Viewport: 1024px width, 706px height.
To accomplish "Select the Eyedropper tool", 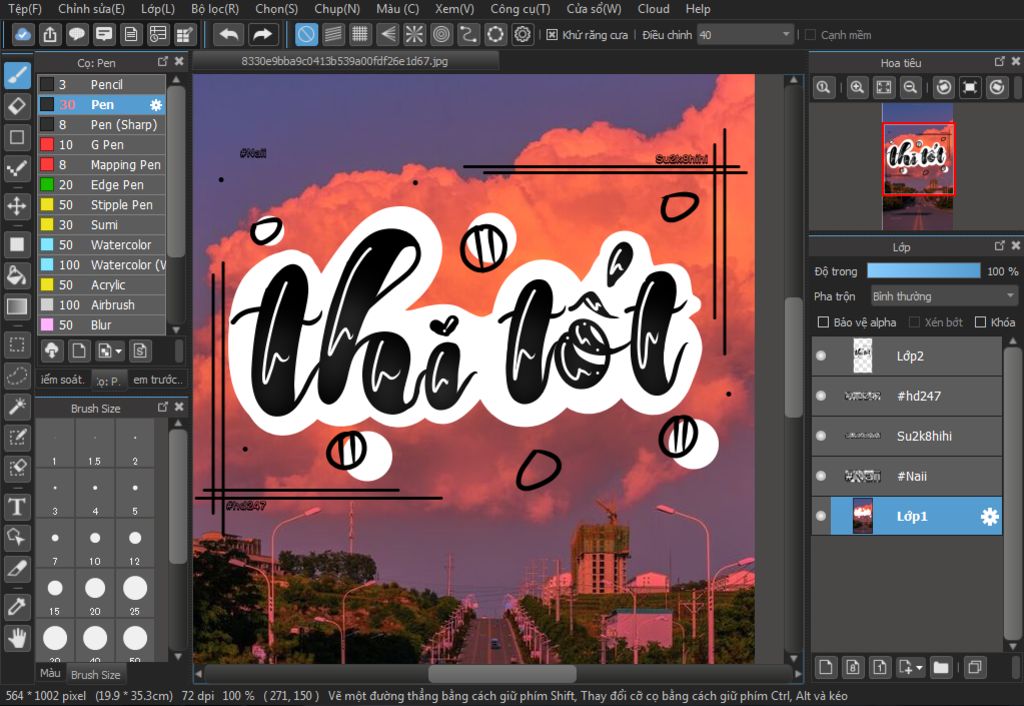I will coord(17,607).
